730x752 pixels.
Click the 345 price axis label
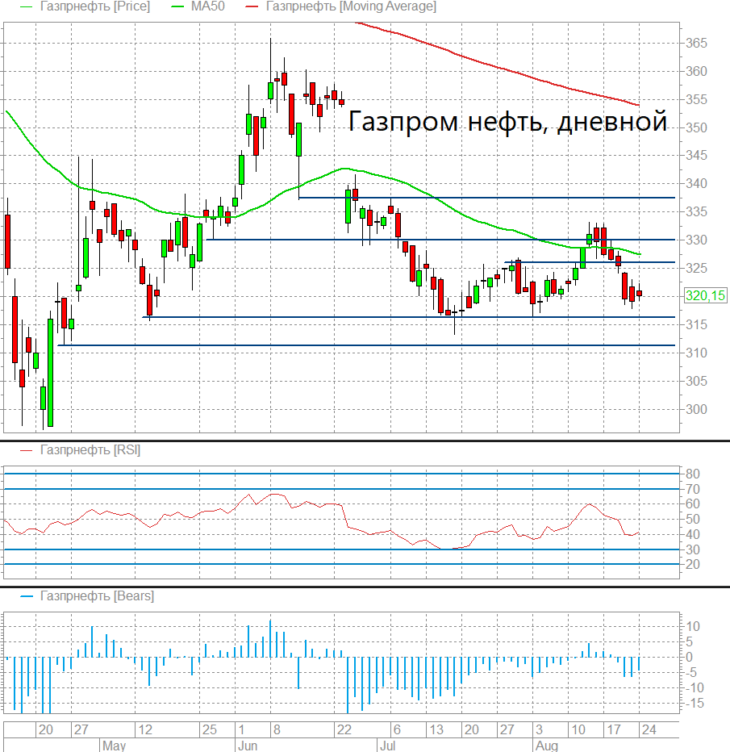[x=696, y=155]
